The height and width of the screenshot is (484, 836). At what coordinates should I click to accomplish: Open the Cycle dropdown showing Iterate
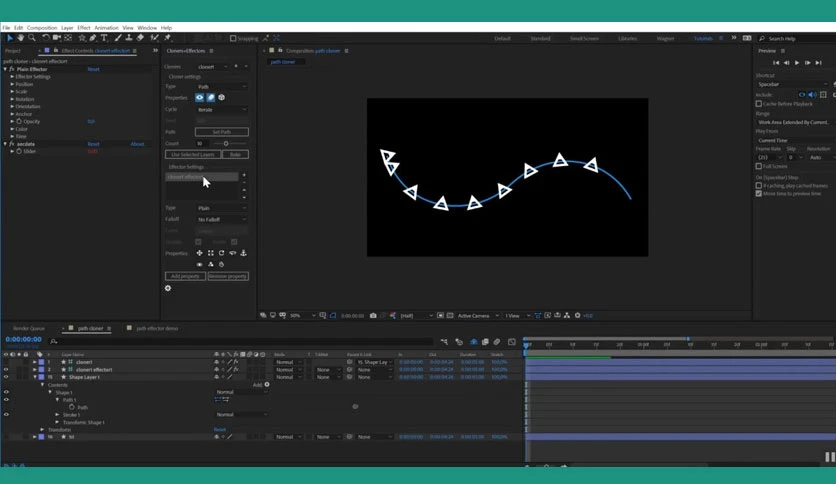(x=222, y=109)
